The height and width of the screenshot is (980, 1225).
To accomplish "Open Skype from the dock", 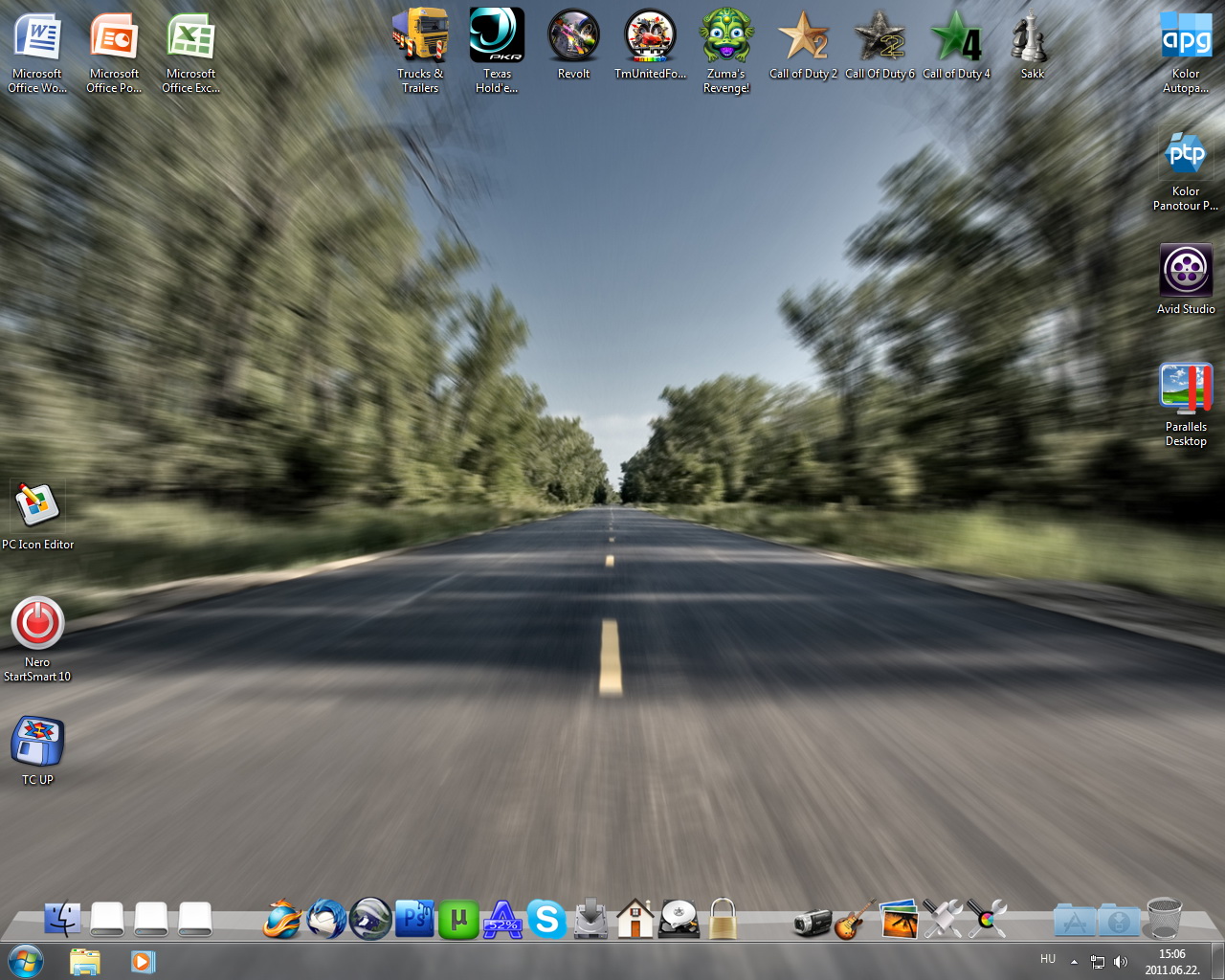I will pyautogui.click(x=546, y=920).
